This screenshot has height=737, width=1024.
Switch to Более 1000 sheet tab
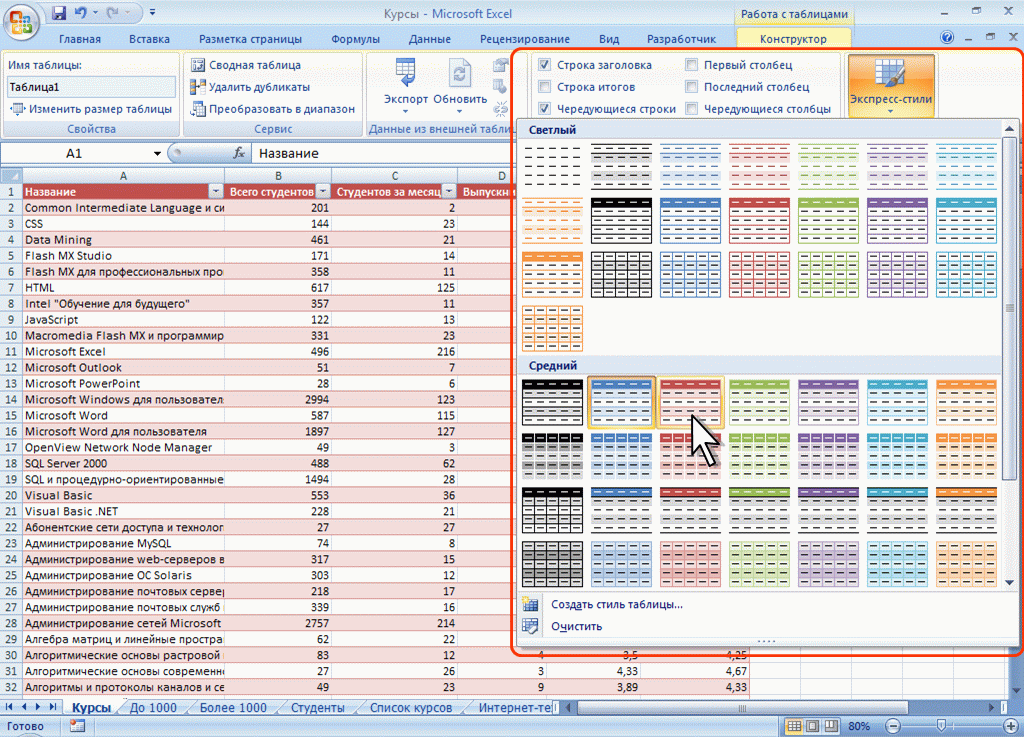(x=233, y=708)
